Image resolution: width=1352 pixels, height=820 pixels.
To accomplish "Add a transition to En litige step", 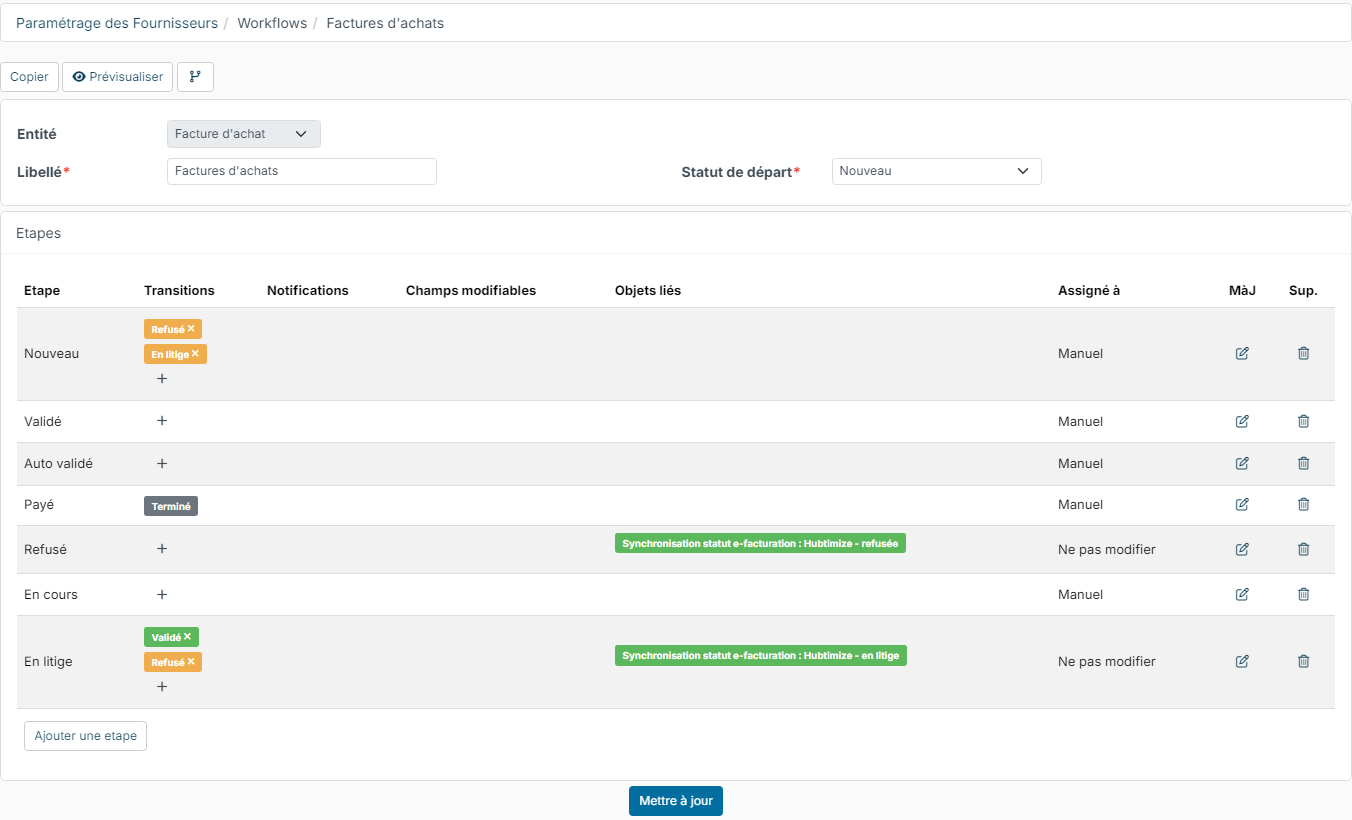I will [x=162, y=686].
